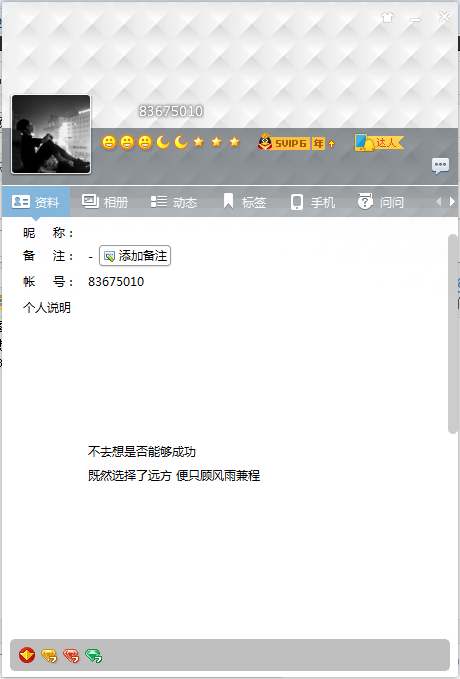Click the yellow diamond icon

(x=49, y=656)
